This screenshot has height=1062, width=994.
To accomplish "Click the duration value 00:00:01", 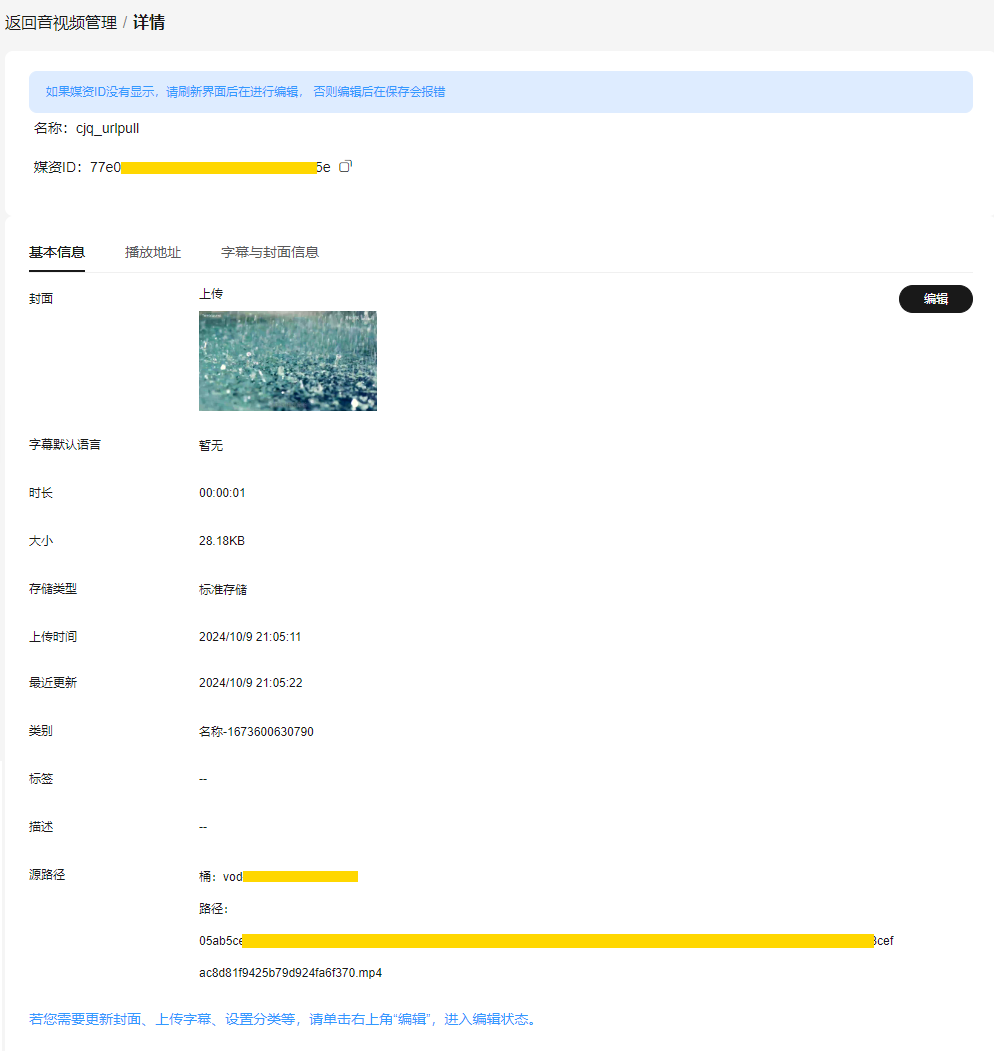I will tap(222, 493).
